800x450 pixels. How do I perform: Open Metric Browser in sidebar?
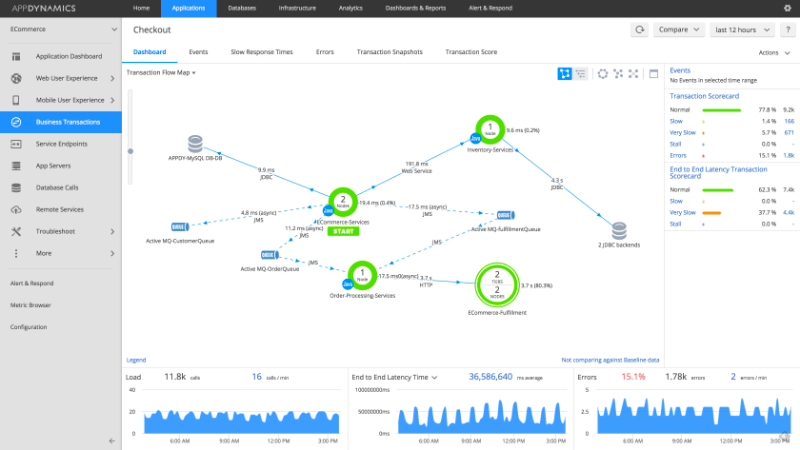[31, 305]
